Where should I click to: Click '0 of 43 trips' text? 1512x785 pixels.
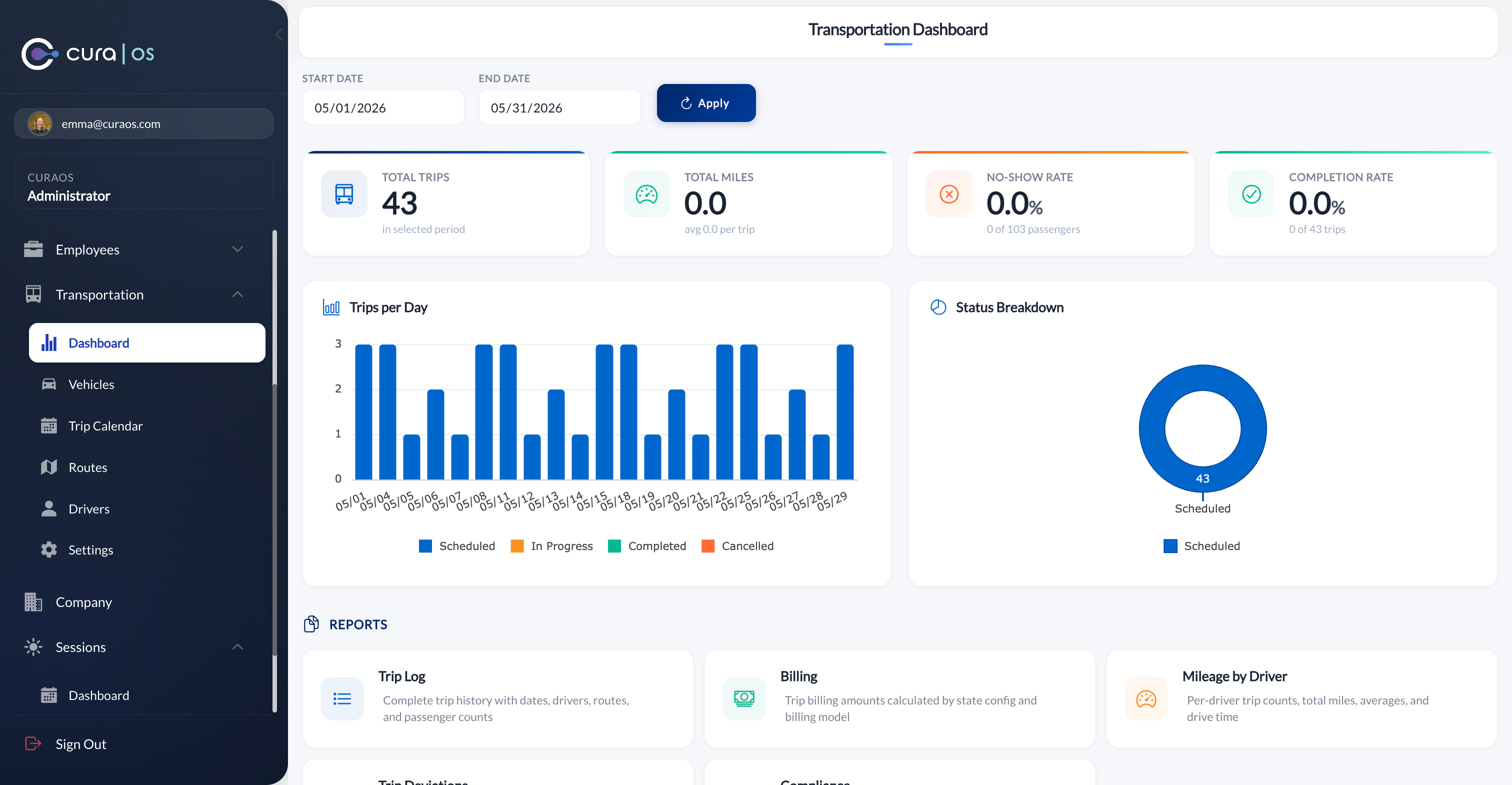pos(1316,229)
